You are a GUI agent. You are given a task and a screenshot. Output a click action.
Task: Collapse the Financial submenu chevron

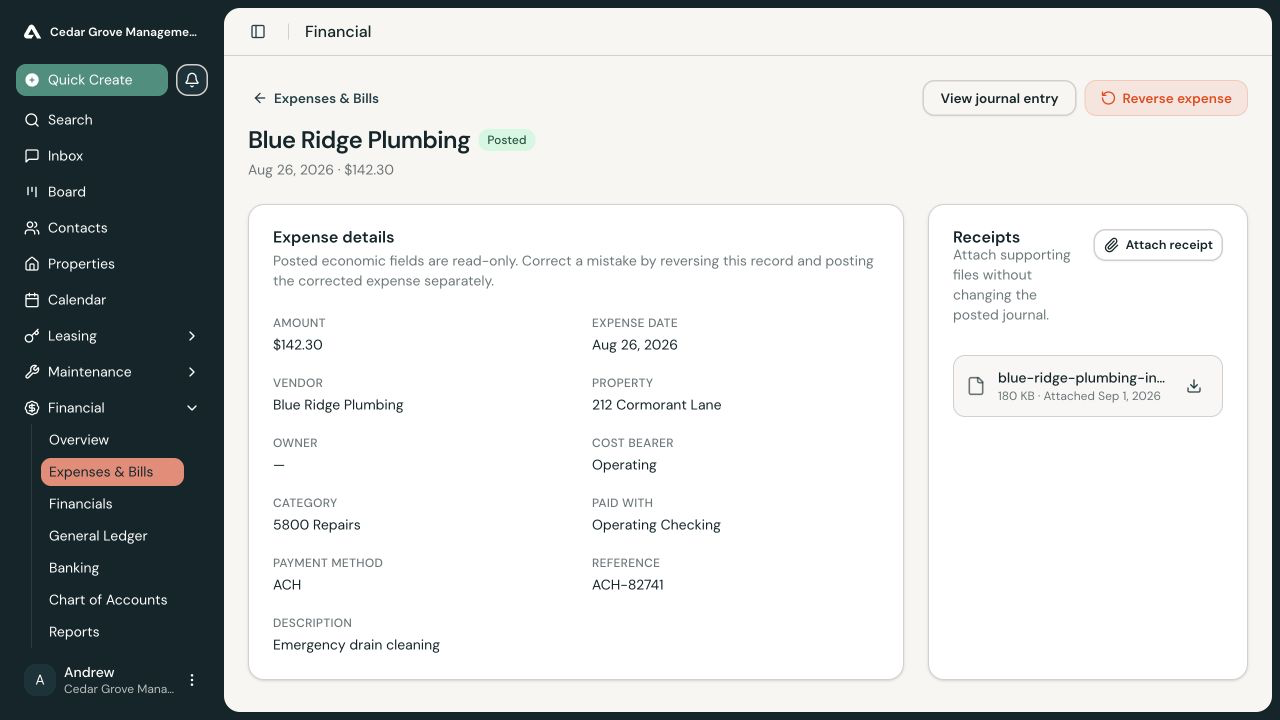(192, 408)
